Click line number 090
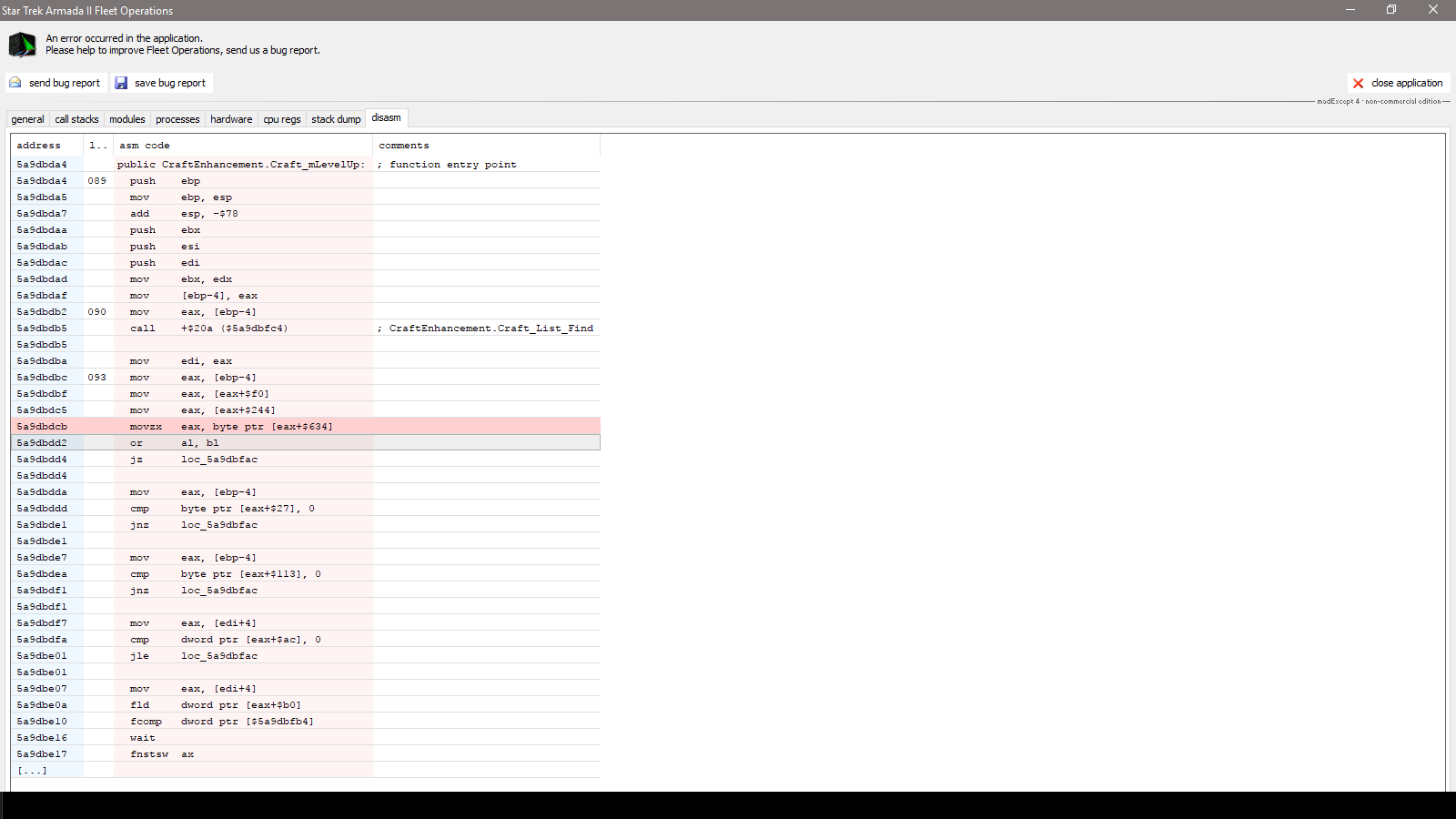The height and width of the screenshot is (819, 1456). [97, 312]
